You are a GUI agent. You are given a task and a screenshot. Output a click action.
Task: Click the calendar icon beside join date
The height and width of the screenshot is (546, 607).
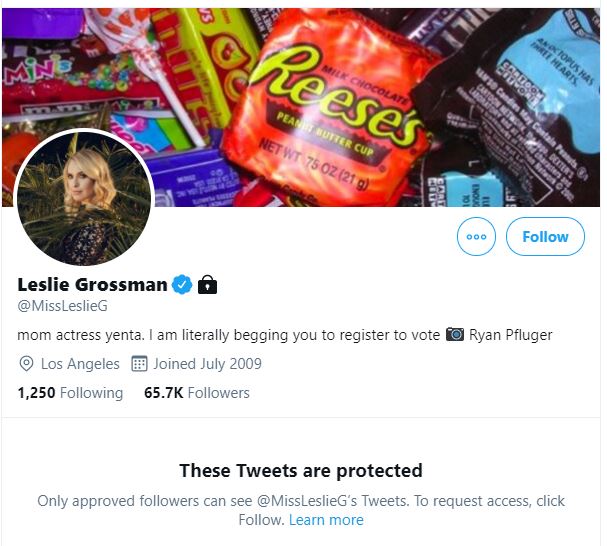[140, 364]
